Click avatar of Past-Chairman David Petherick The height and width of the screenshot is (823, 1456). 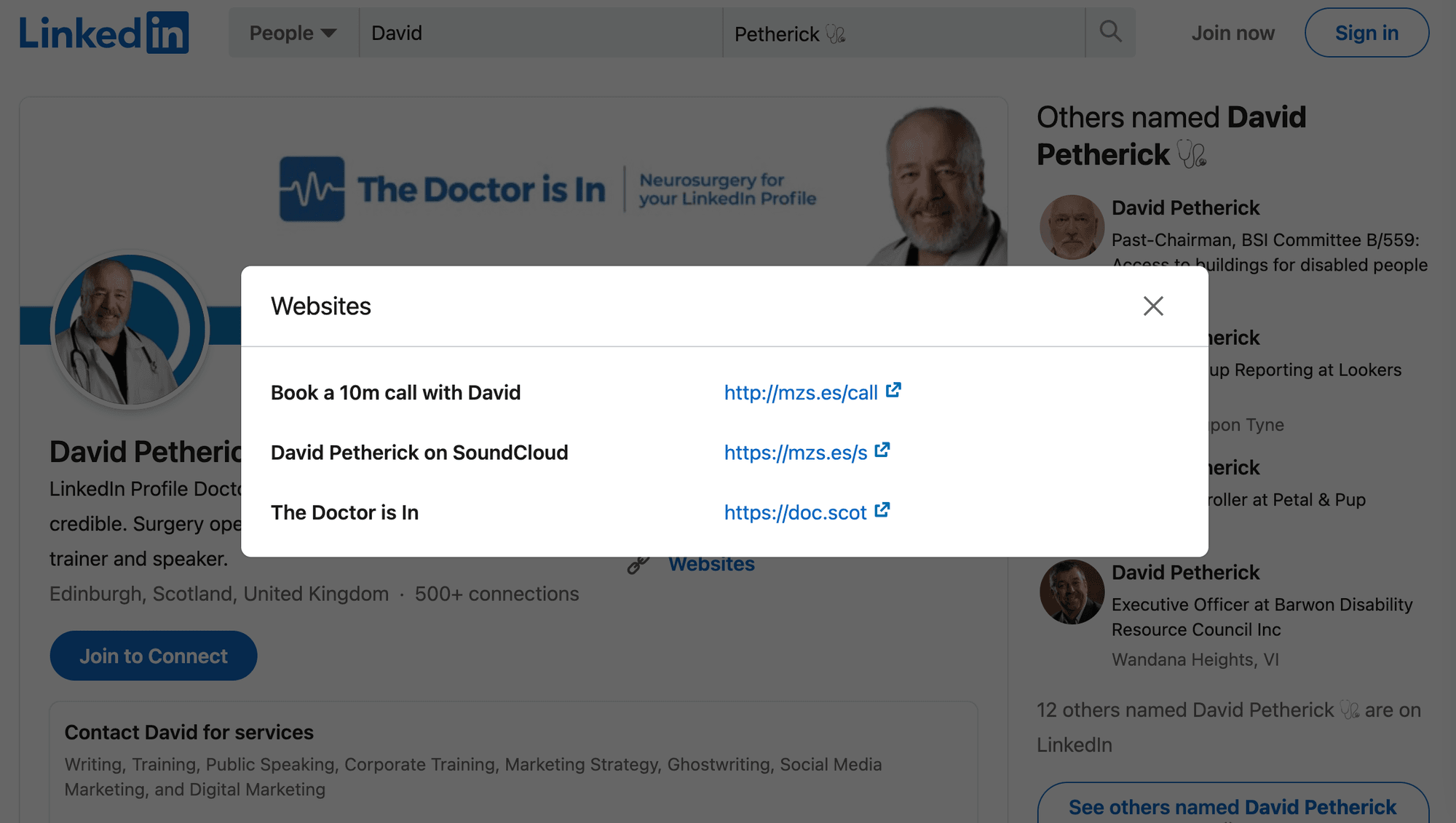click(1072, 227)
